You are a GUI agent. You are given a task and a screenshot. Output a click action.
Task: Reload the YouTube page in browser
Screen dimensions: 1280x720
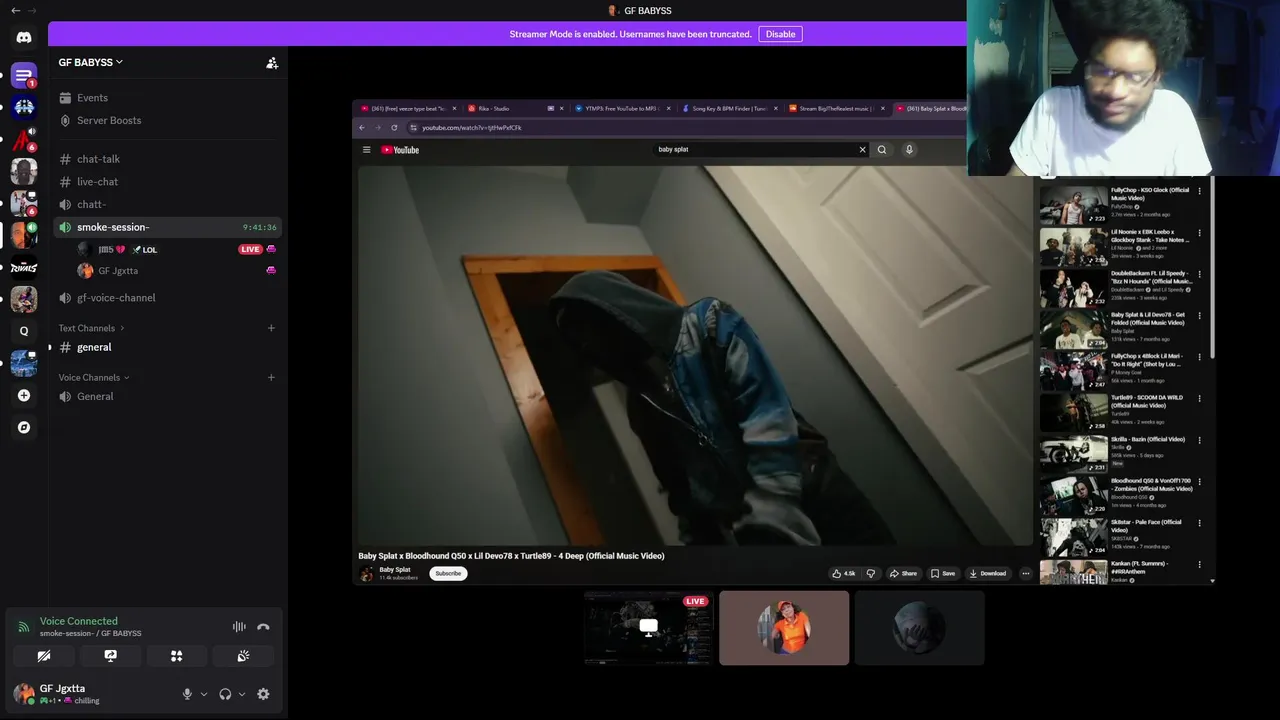click(394, 128)
